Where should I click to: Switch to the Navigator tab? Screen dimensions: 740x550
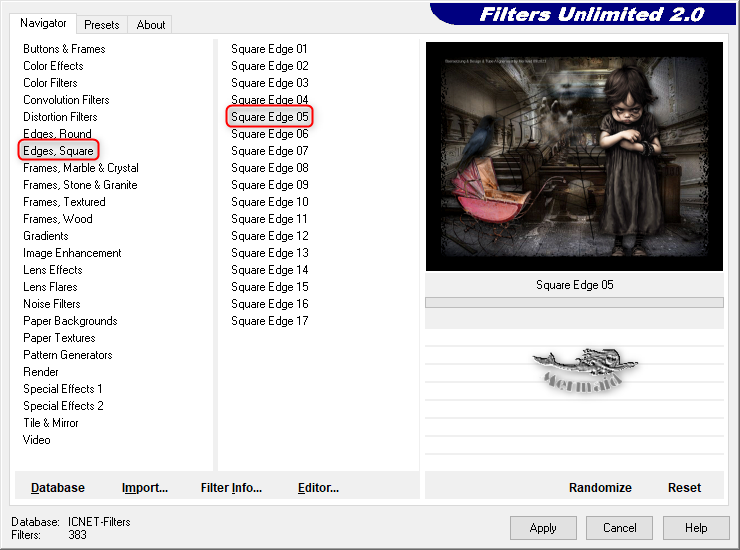(x=43, y=23)
